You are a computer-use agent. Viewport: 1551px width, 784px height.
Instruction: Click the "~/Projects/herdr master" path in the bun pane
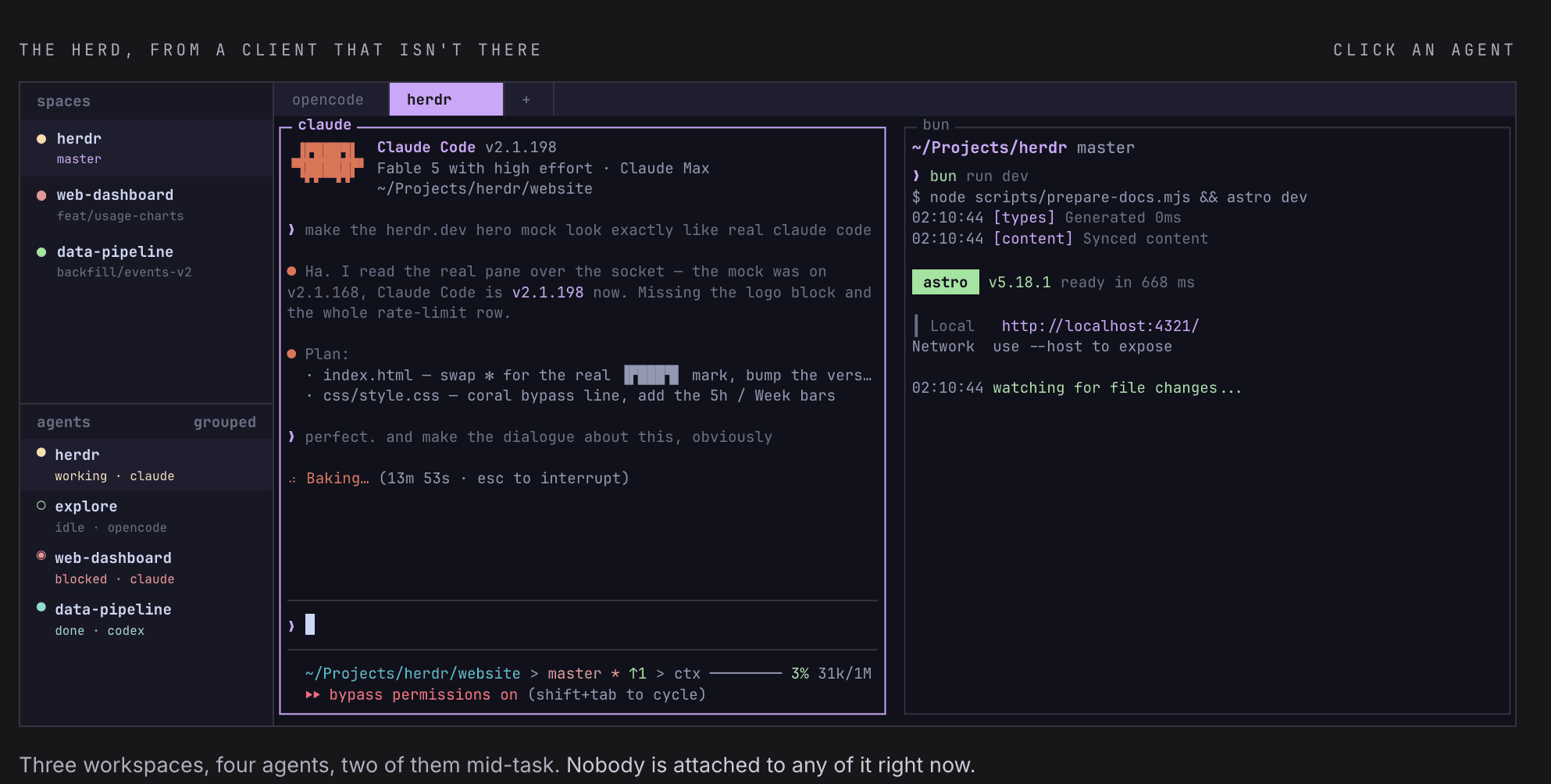(1024, 148)
